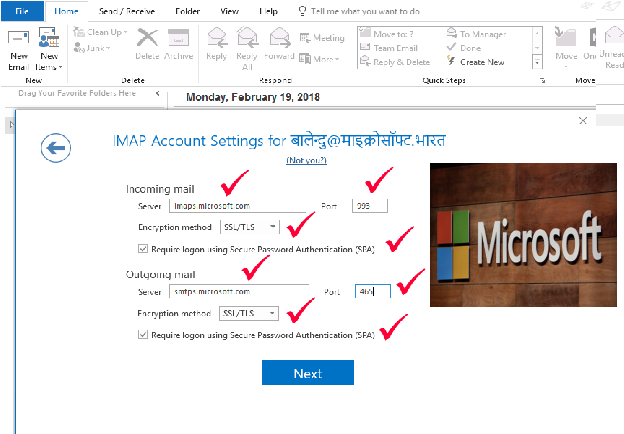
Task: Switch to the Help tab
Action: coord(268,11)
